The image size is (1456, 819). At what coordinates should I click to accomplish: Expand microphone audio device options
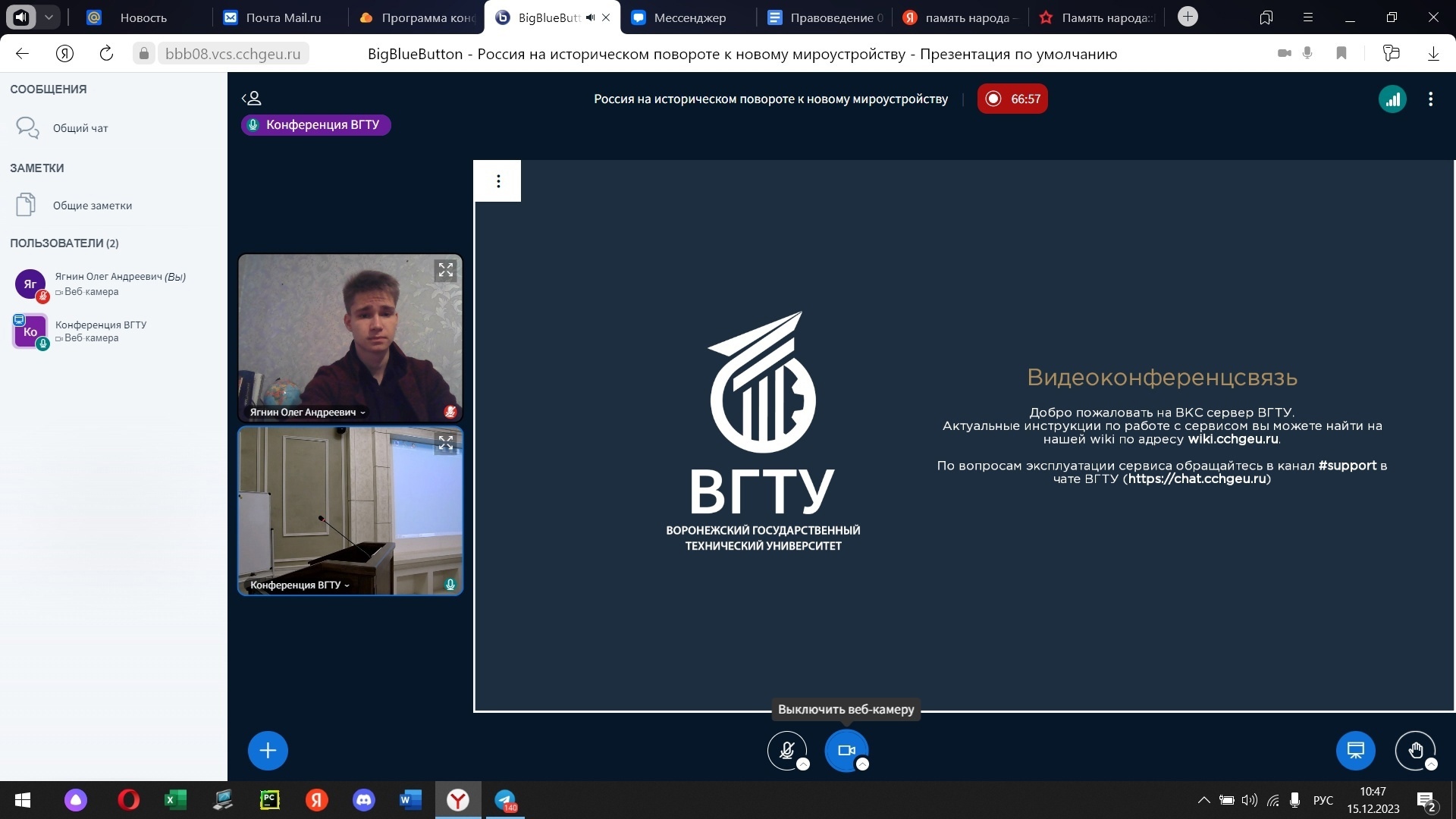point(803,764)
